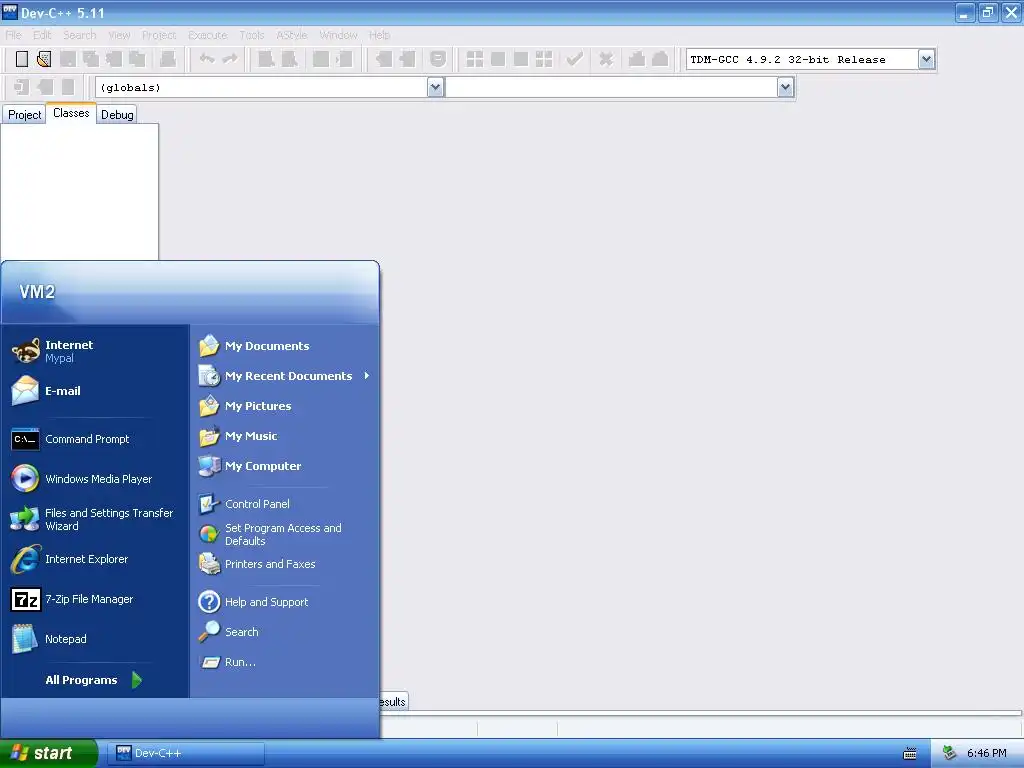The width and height of the screenshot is (1024, 768).
Task: Open the Search menu in menu bar
Action: coord(80,35)
